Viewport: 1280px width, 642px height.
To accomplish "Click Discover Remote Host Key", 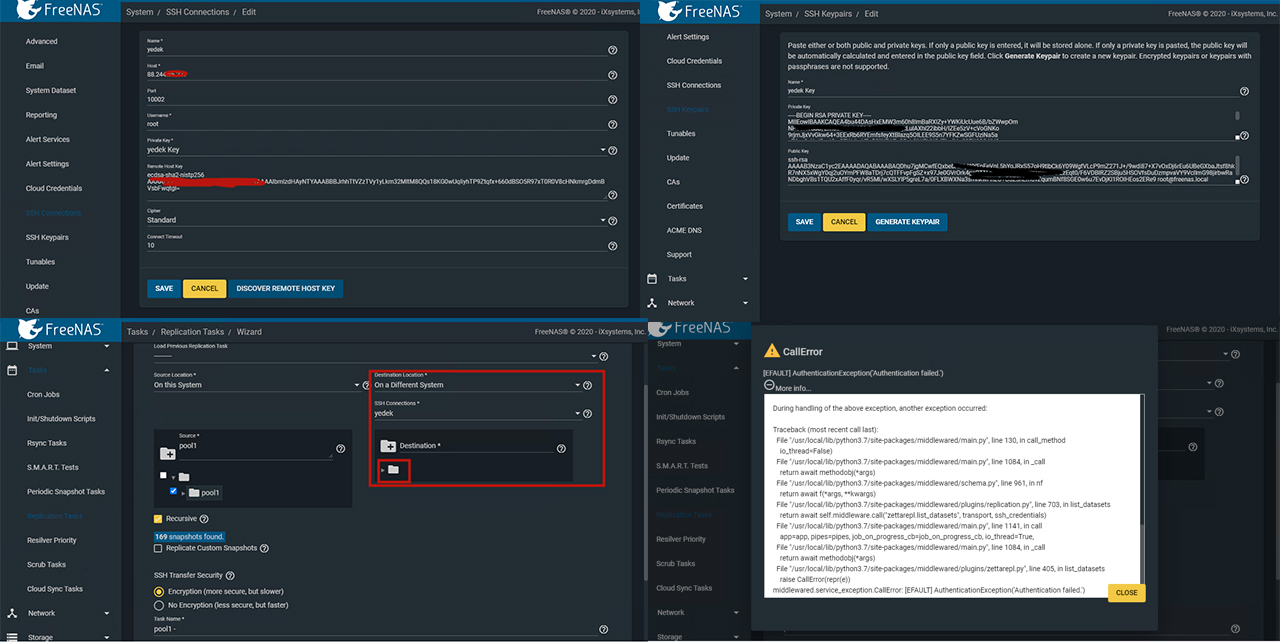I will tap(287, 288).
